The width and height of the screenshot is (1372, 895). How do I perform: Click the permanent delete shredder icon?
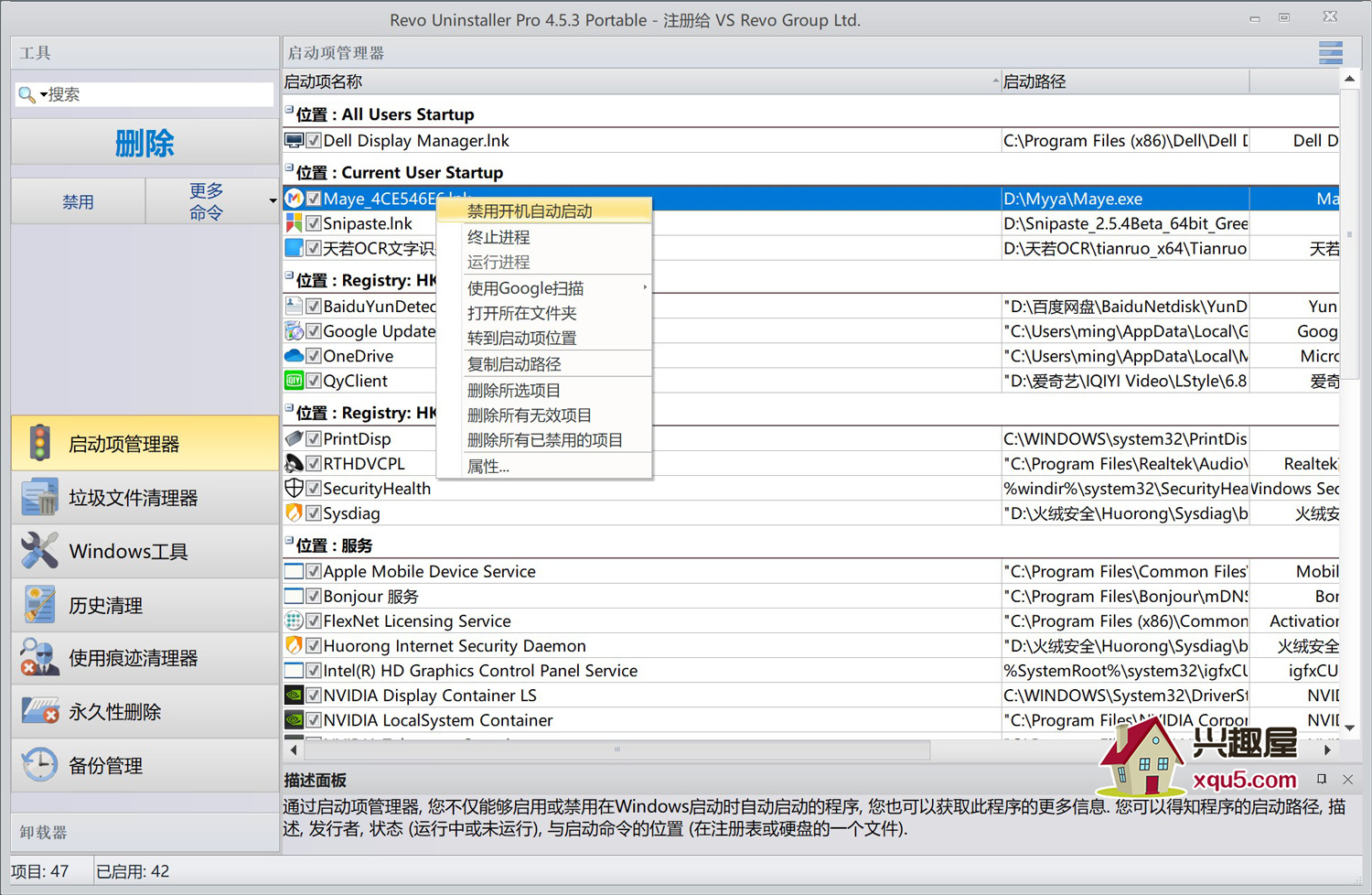click(x=39, y=711)
